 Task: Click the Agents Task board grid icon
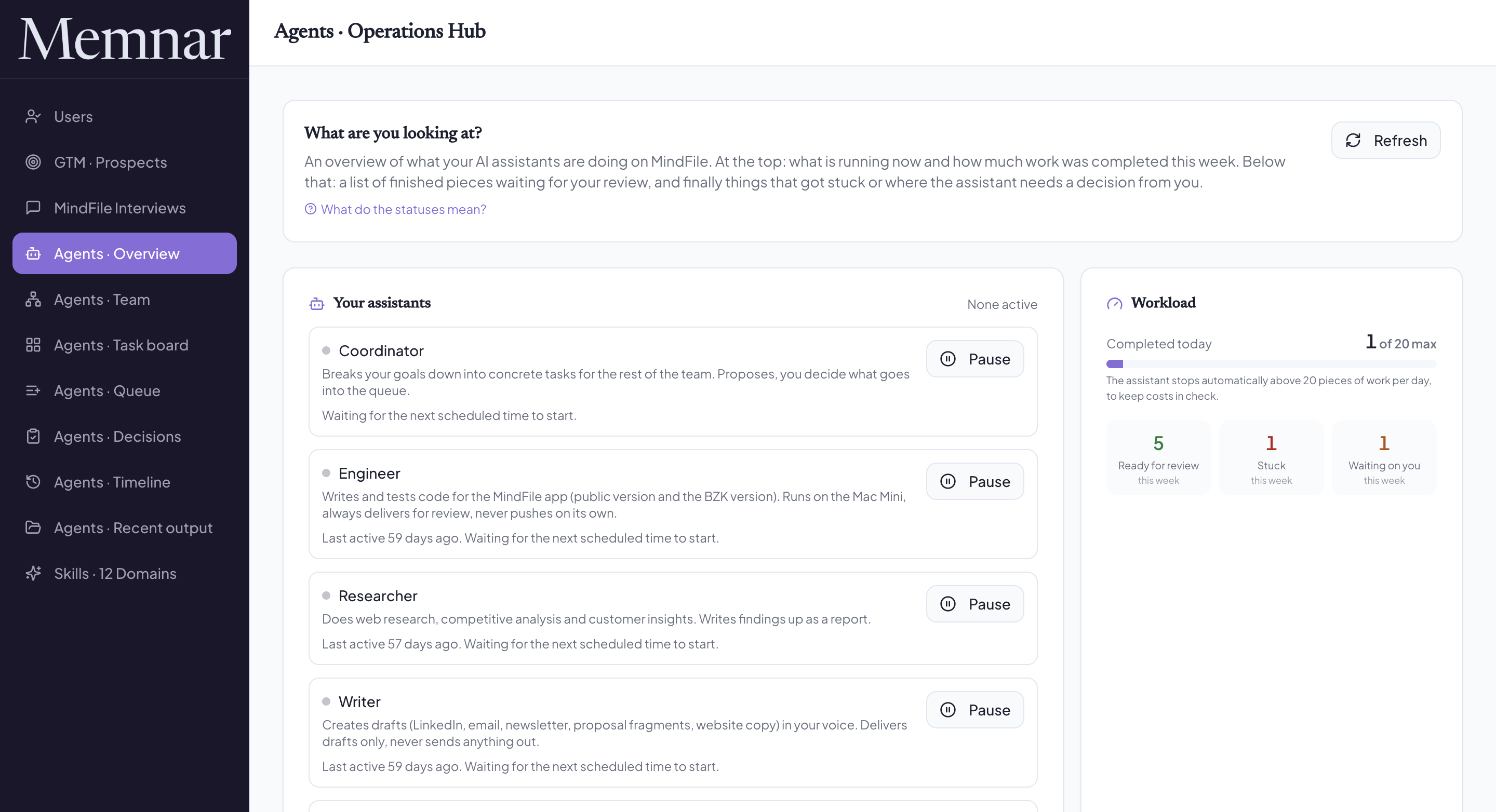pos(33,345)
